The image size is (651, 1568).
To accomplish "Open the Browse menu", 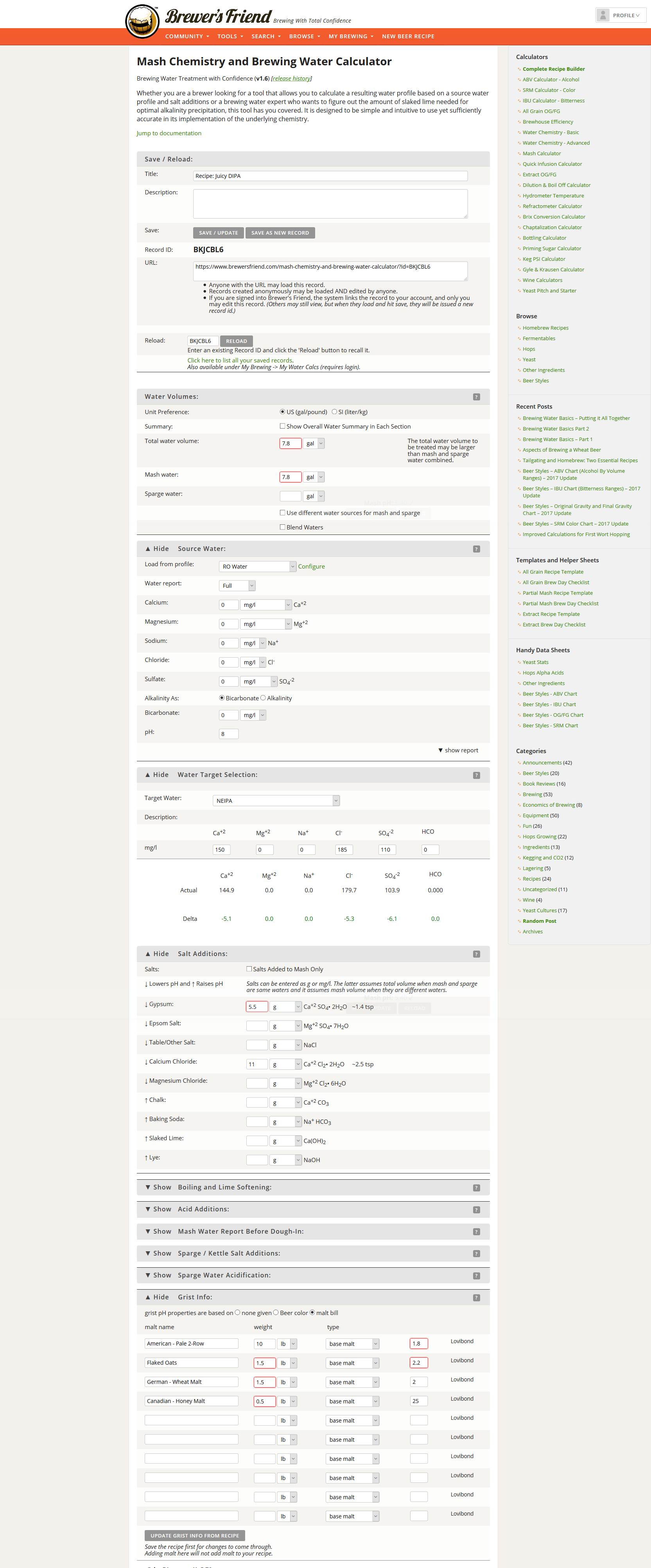I will click(x=304, y=36).
